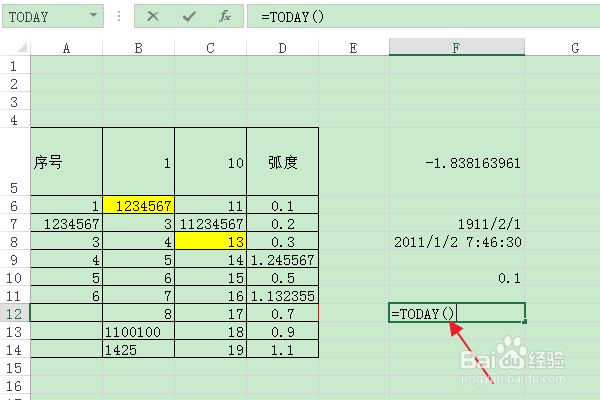600x400 pixels.
Task: Select row 9 header
Action: pos(15,259)
